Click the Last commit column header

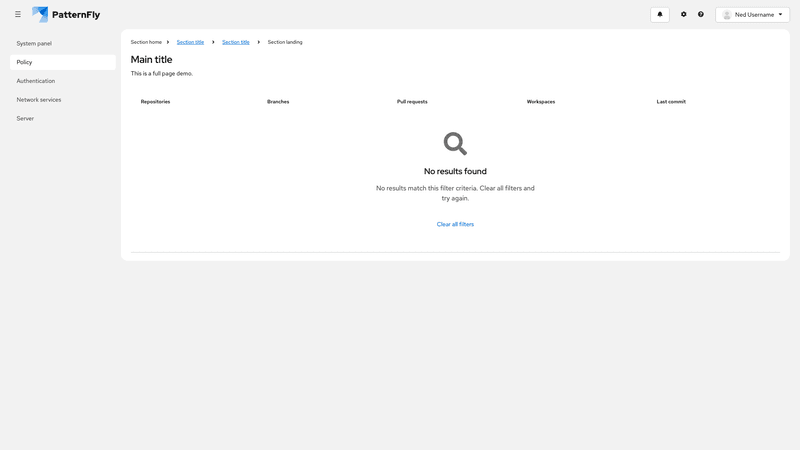(x=671, y=102)
